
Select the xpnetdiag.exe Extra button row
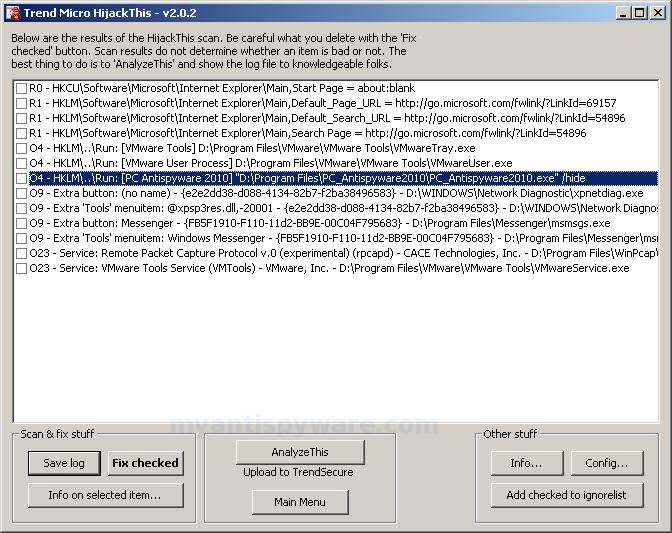pos(336,193)
